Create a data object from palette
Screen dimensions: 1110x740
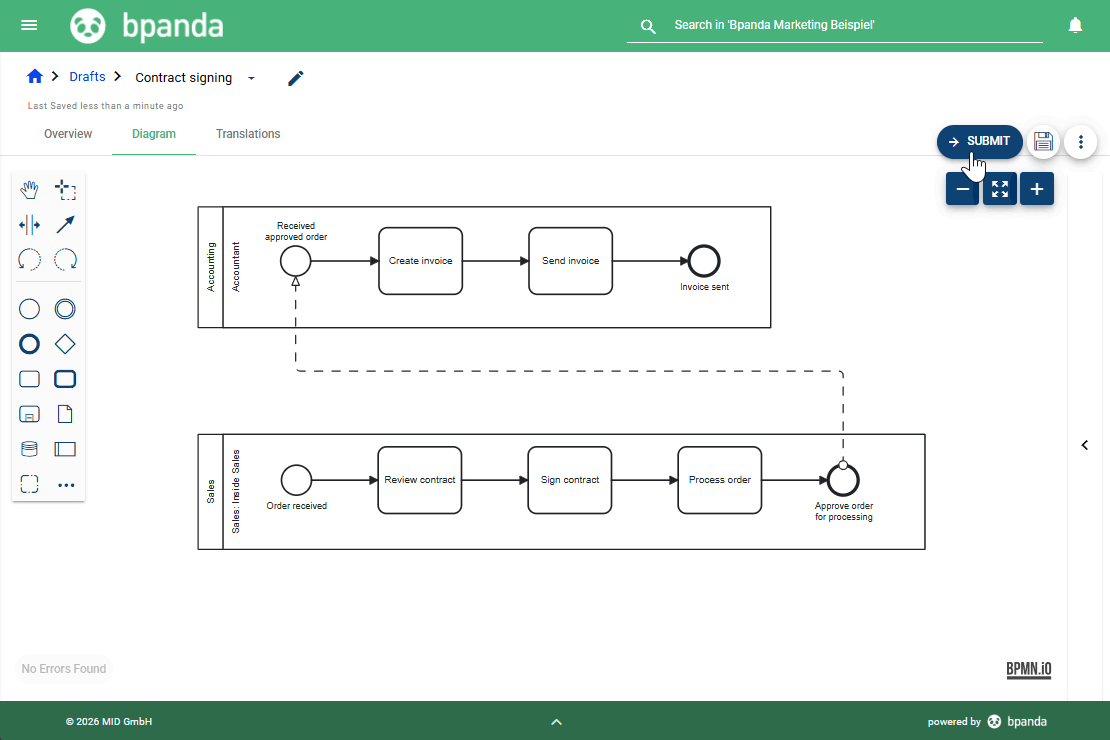pos(65,414)
